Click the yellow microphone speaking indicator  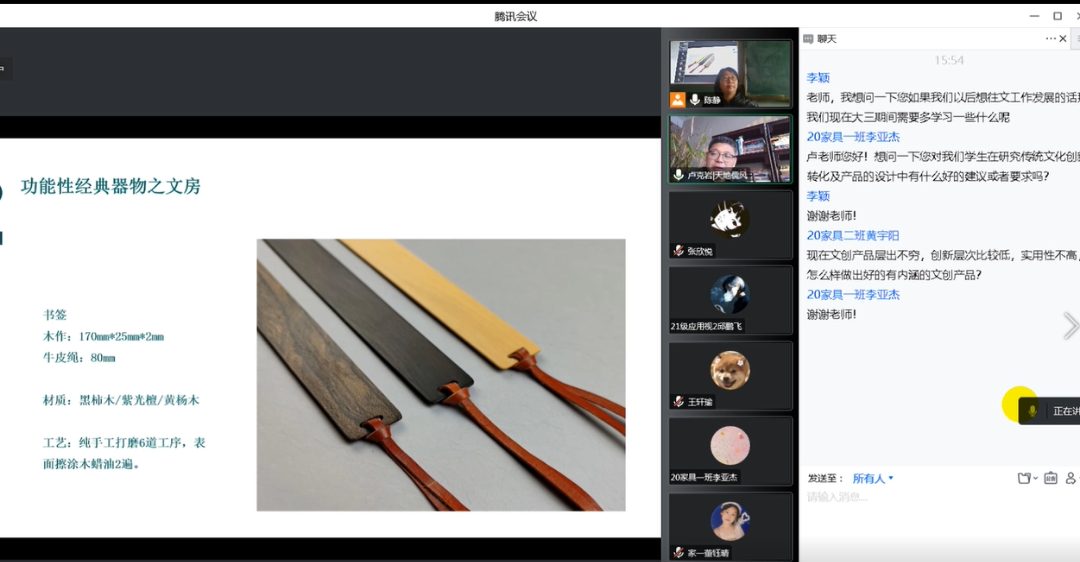point(1020,404)
